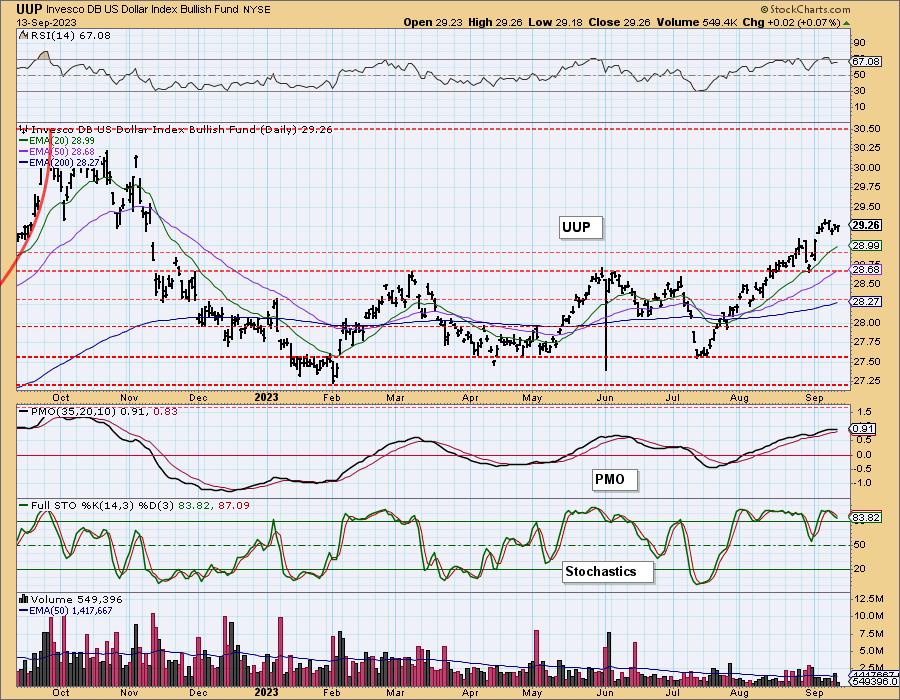Click the 2023 label on the bottom date axis under volume
Viewport: 900px width, 700px height.
click(266, 693)
